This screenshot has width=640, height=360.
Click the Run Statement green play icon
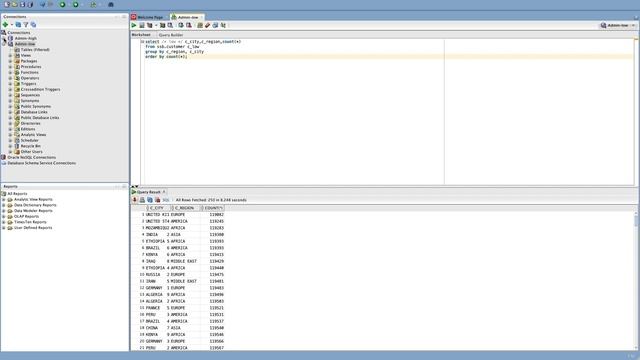coord(134,25)
